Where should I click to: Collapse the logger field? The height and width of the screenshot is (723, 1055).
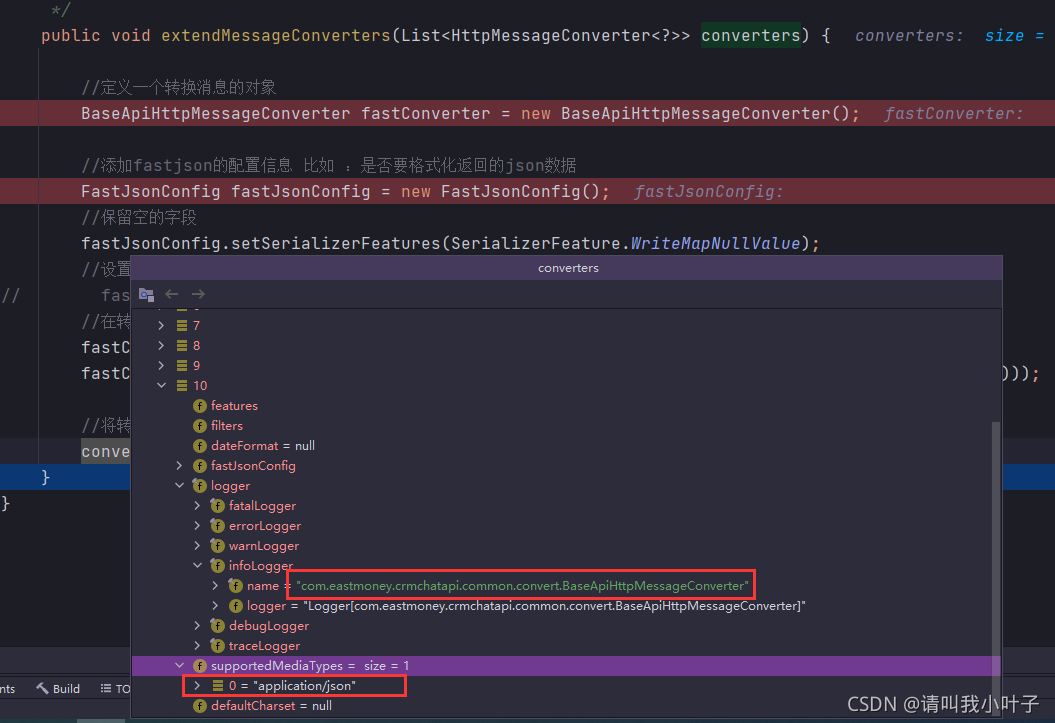pos(179,486)
